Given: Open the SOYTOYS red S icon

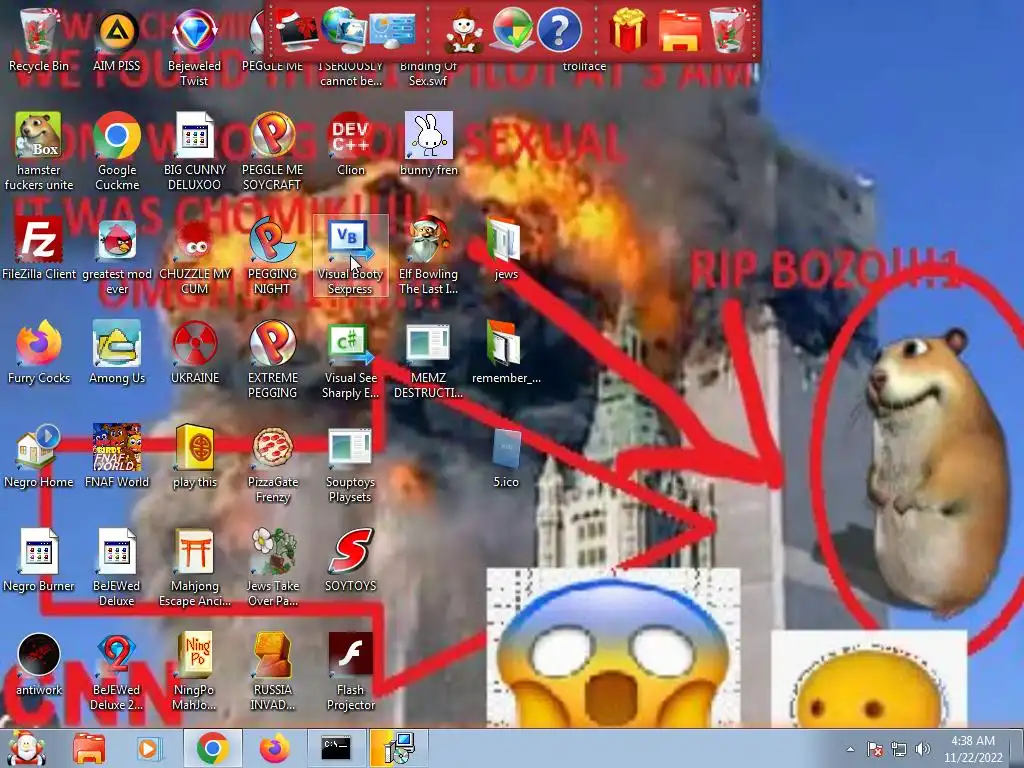Looking at the screenshot, I should (351, 560).
